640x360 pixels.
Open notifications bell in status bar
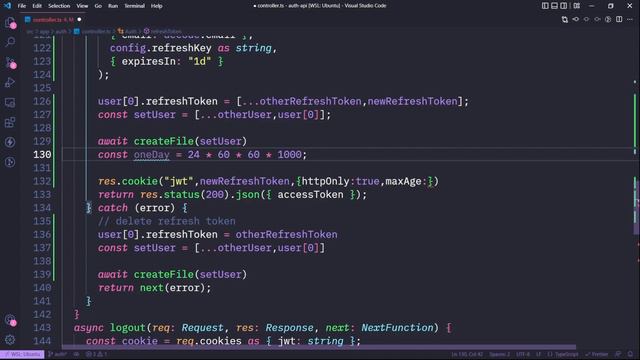[630, 354]
